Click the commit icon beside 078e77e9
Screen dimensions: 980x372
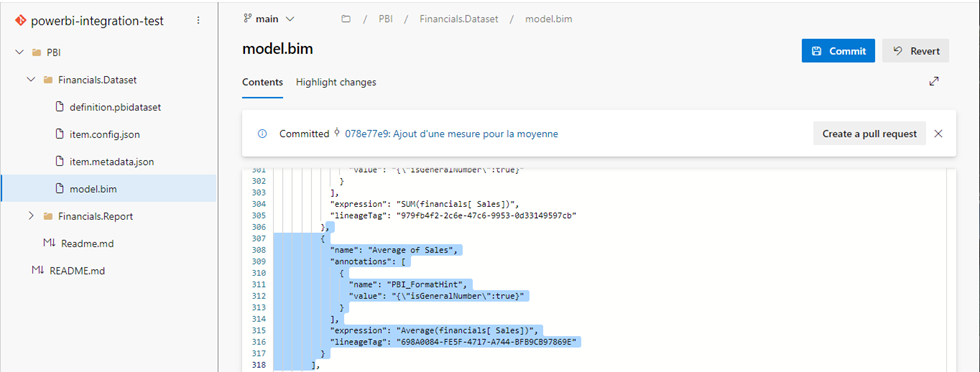tap(338, 133)
